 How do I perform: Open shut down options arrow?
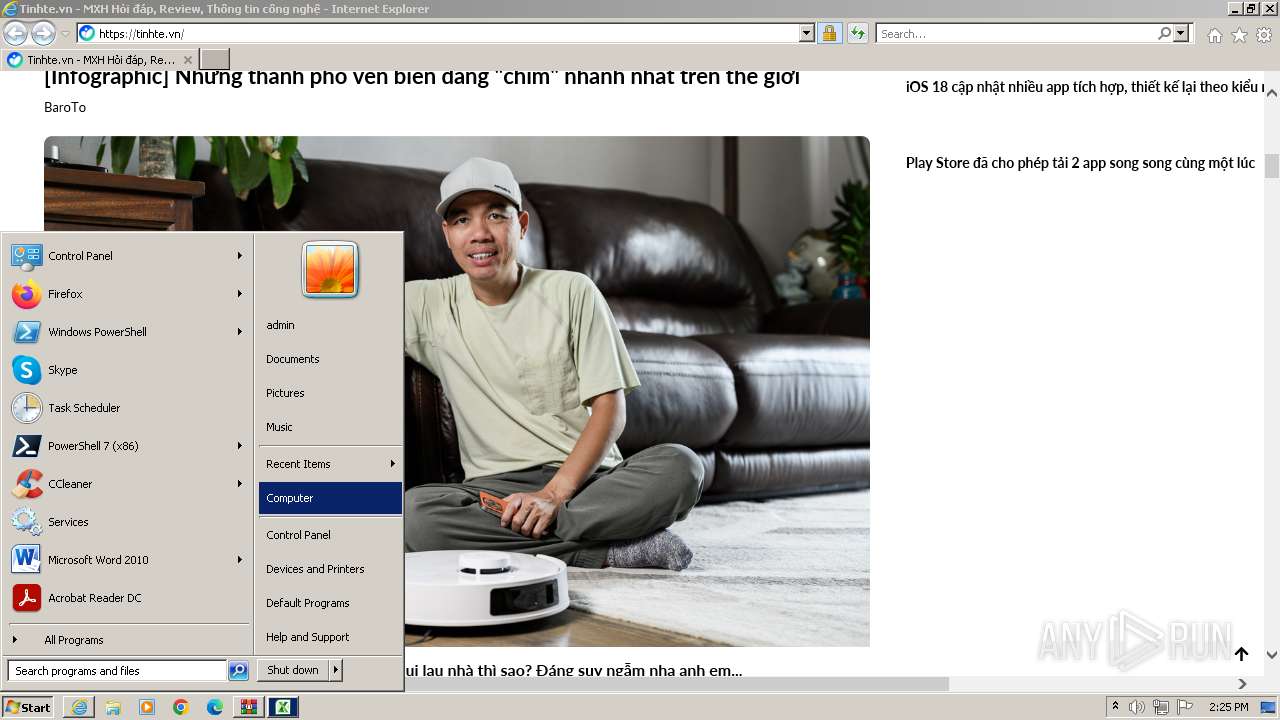coord(336,670)
